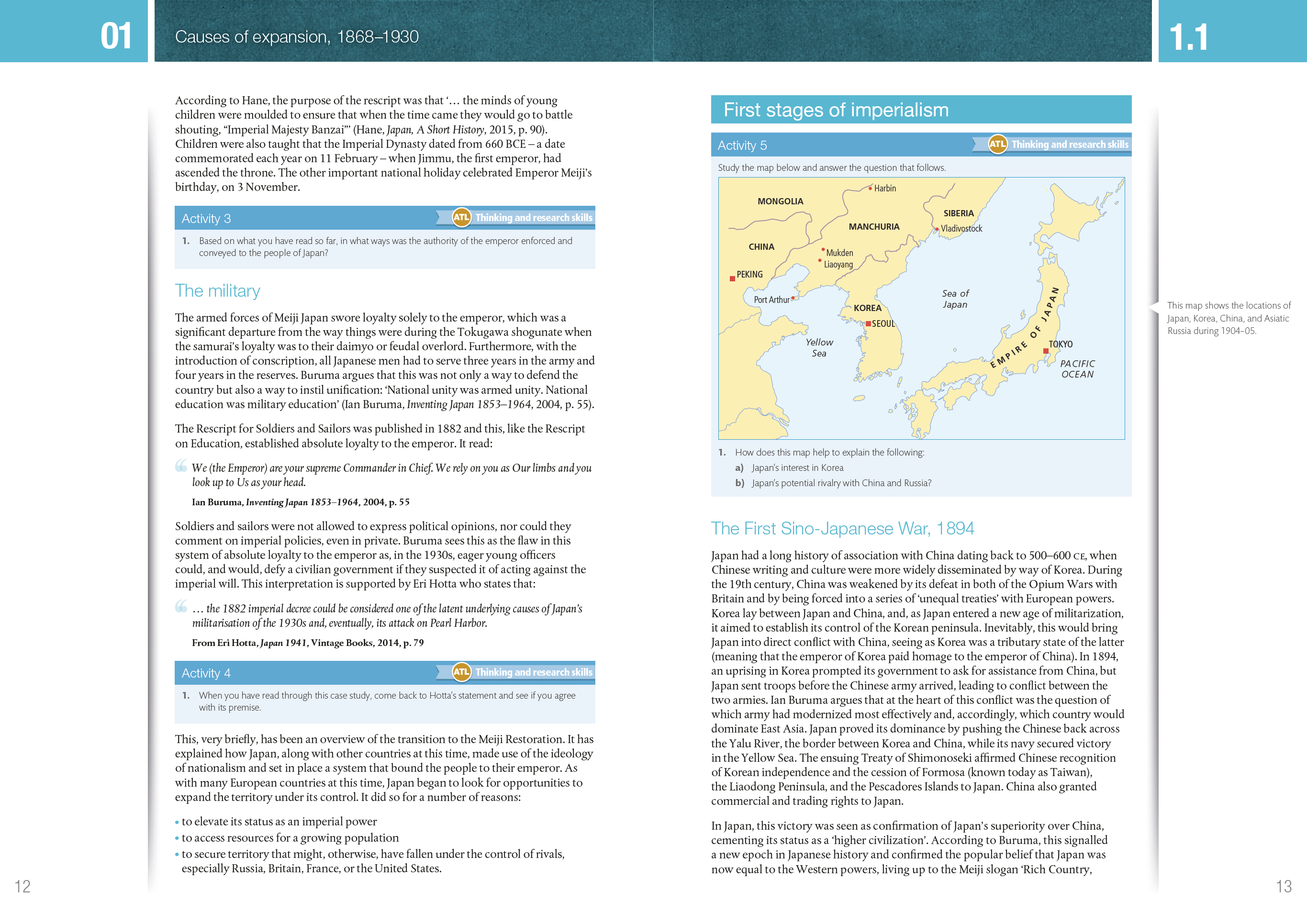
Task: Click the 'Harbin' city label
Action: coord(884,189)
